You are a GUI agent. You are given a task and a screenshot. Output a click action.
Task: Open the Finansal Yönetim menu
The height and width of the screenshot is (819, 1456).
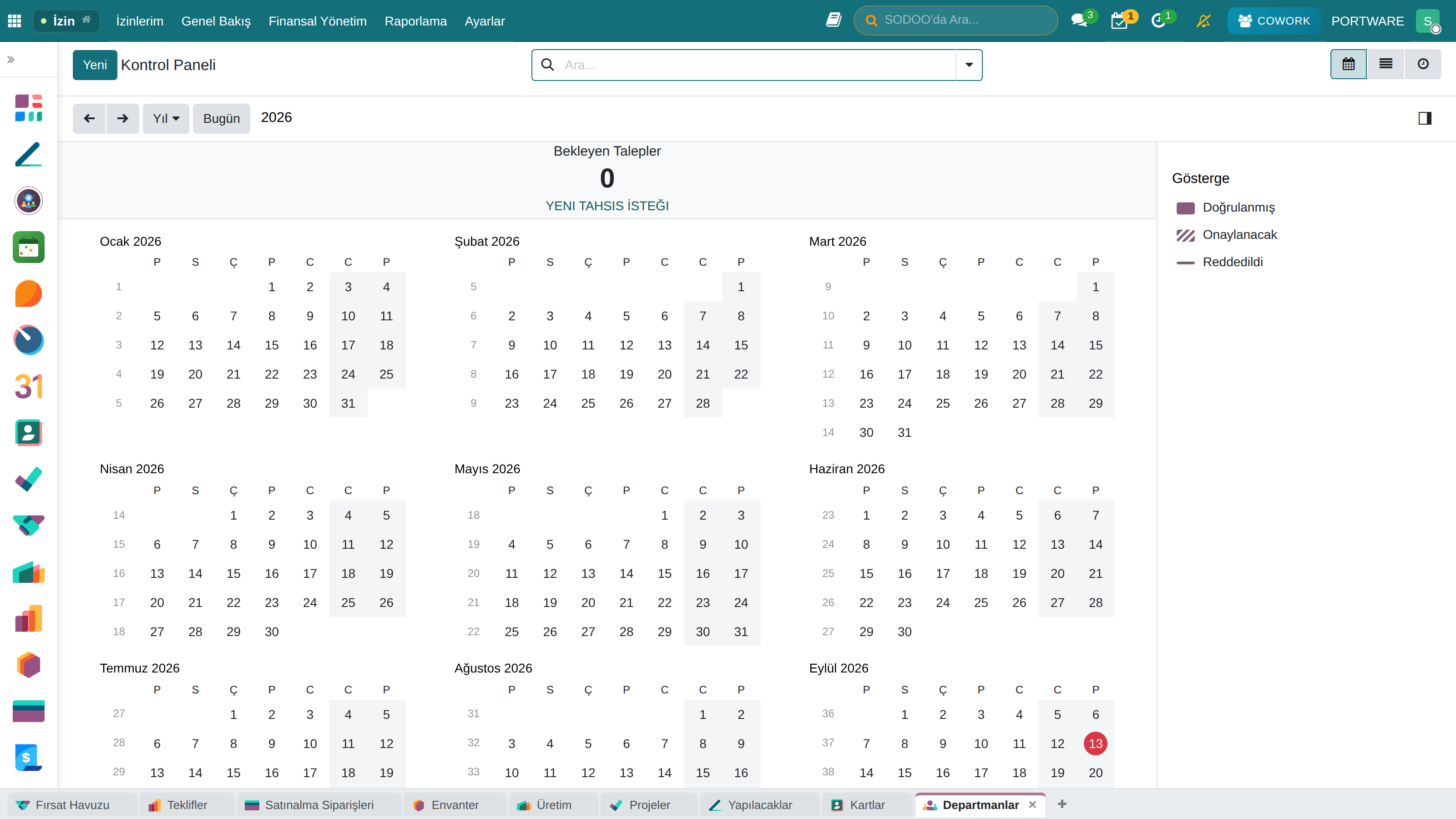tap(318, 21)
